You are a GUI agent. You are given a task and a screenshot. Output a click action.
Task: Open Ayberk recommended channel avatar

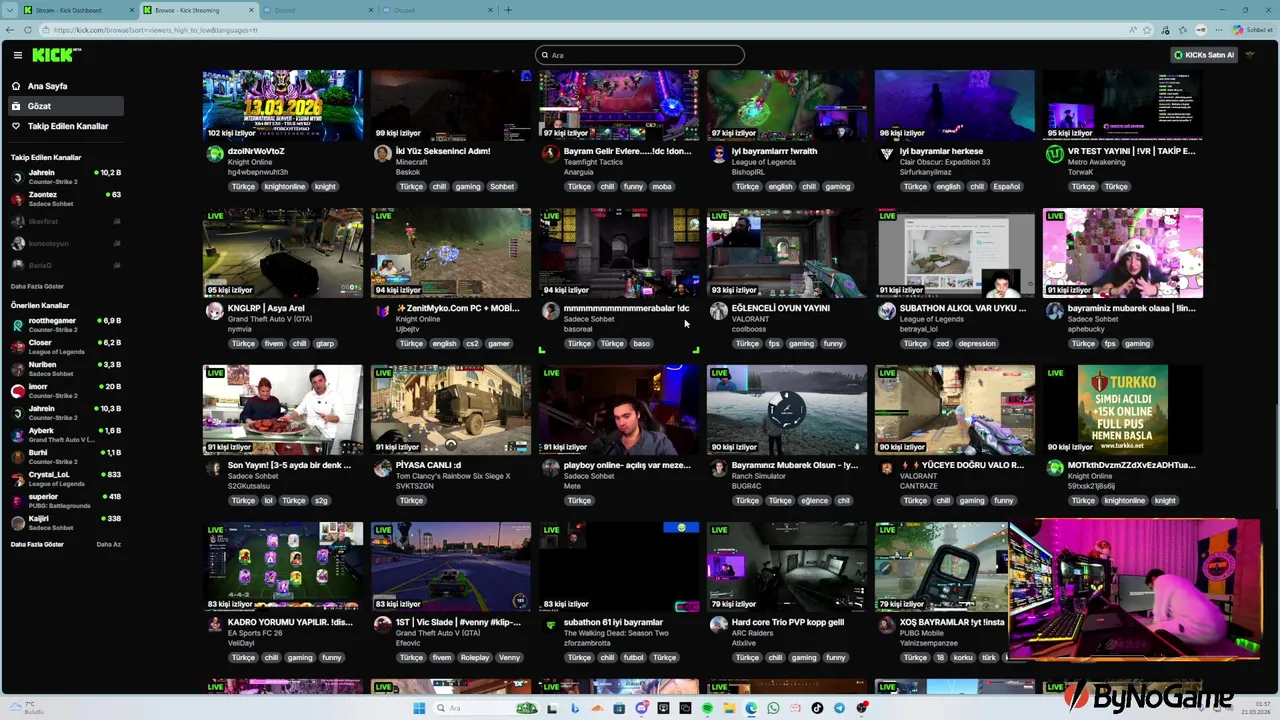pyautogui.click(x=17, y=435)
